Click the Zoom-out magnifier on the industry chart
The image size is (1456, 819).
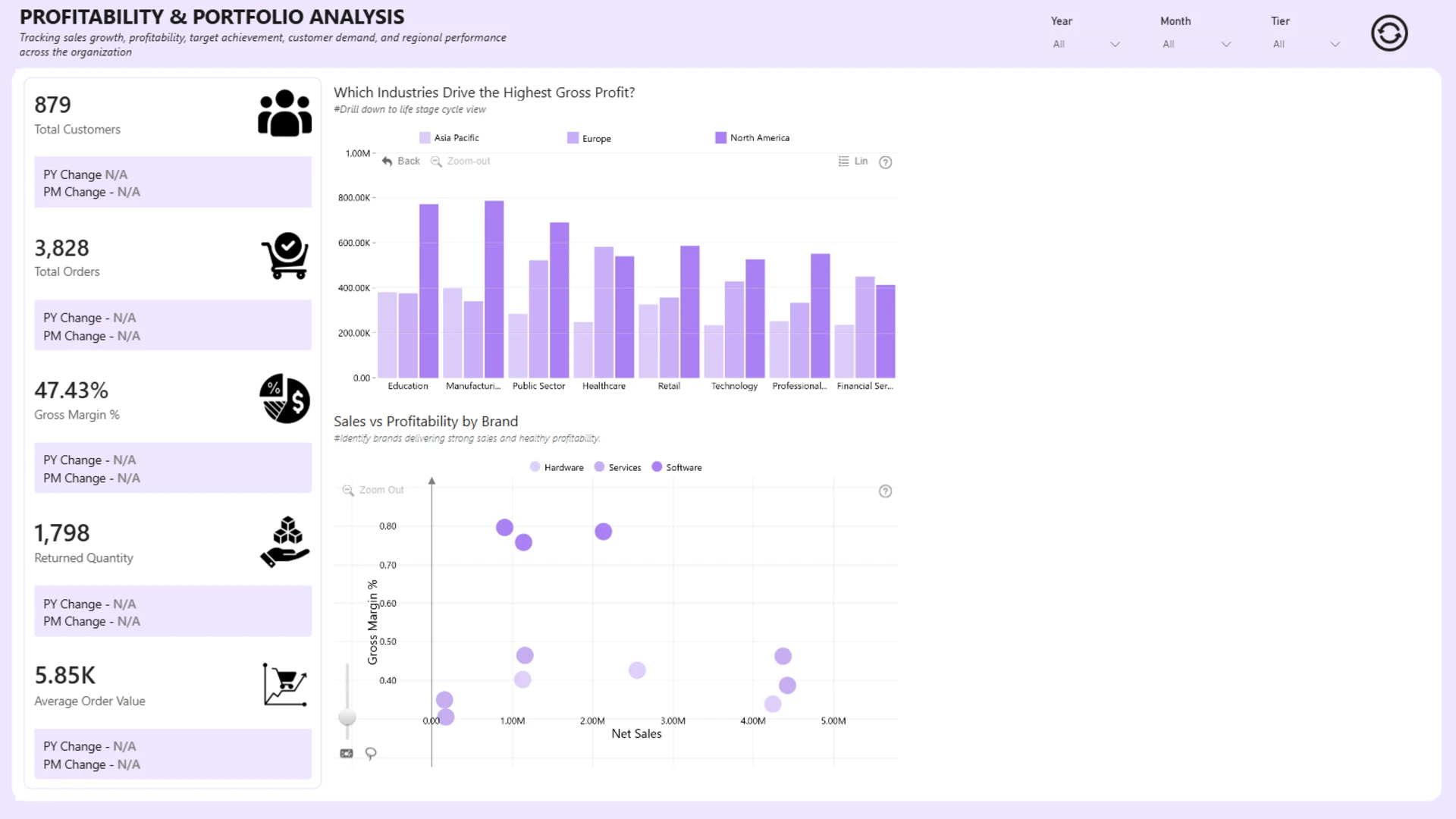pos(436,162)
